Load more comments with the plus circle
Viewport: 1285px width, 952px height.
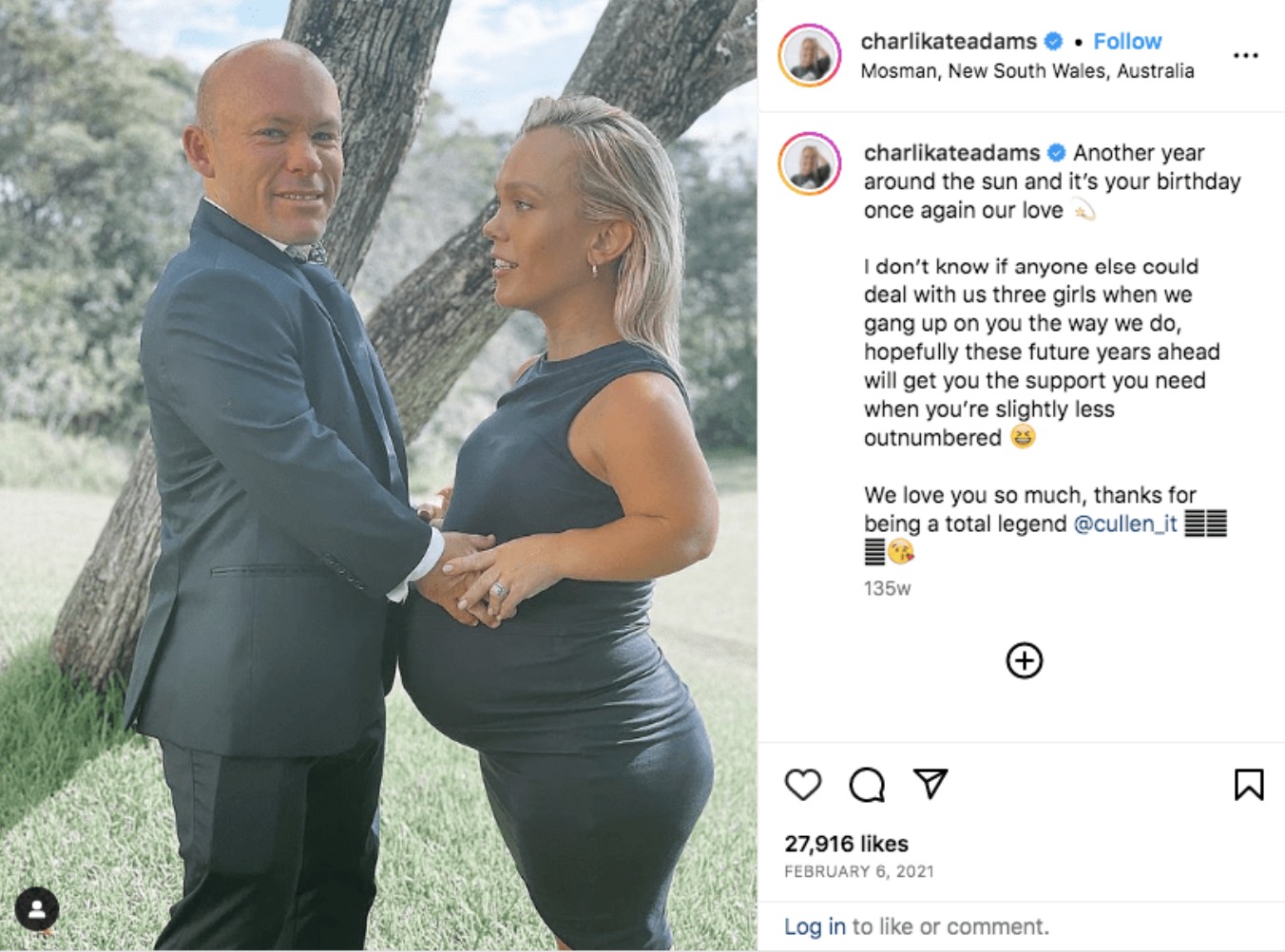click(1024, 660)
